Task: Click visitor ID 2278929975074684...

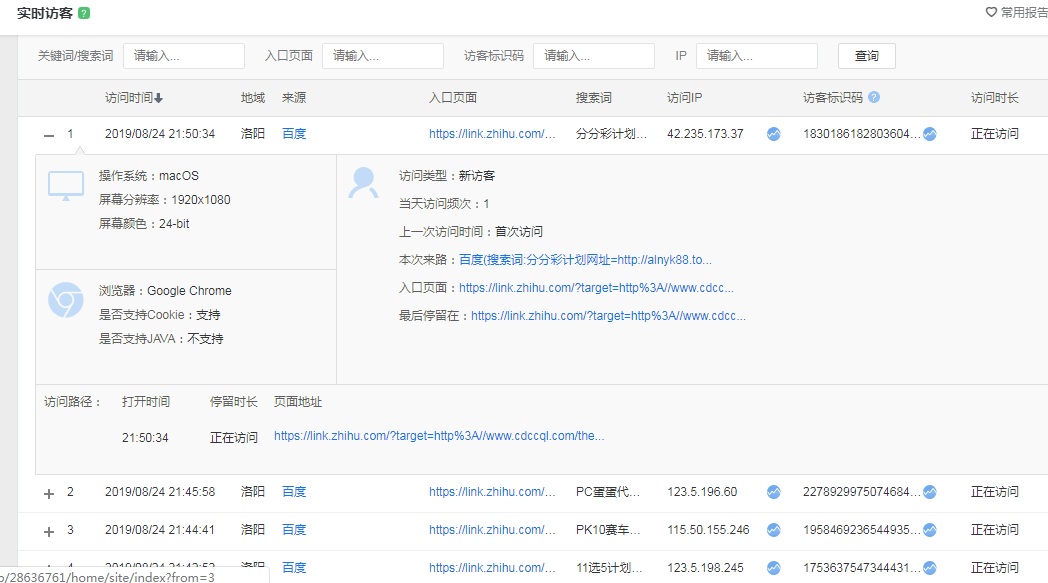Action: [861, 492]
